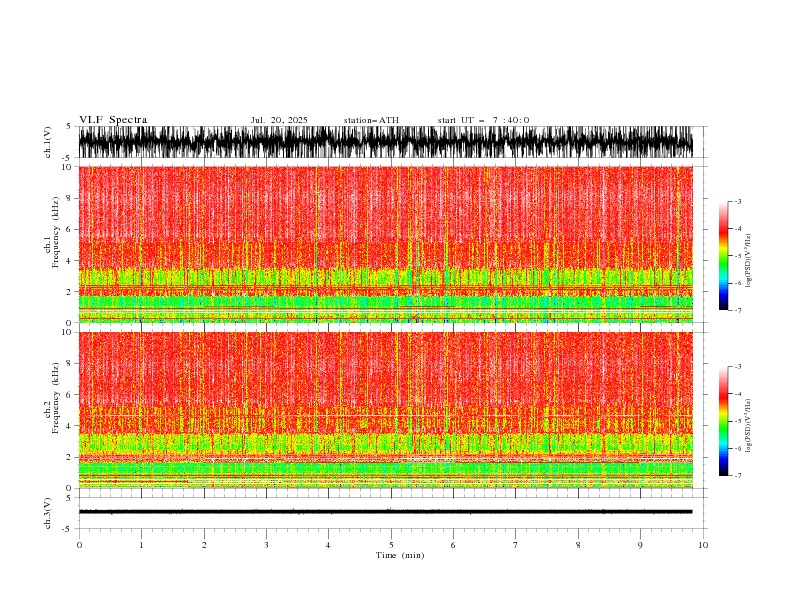
Task: Click the "start UT = 7:40:0" text
Action: coord(483,120)
